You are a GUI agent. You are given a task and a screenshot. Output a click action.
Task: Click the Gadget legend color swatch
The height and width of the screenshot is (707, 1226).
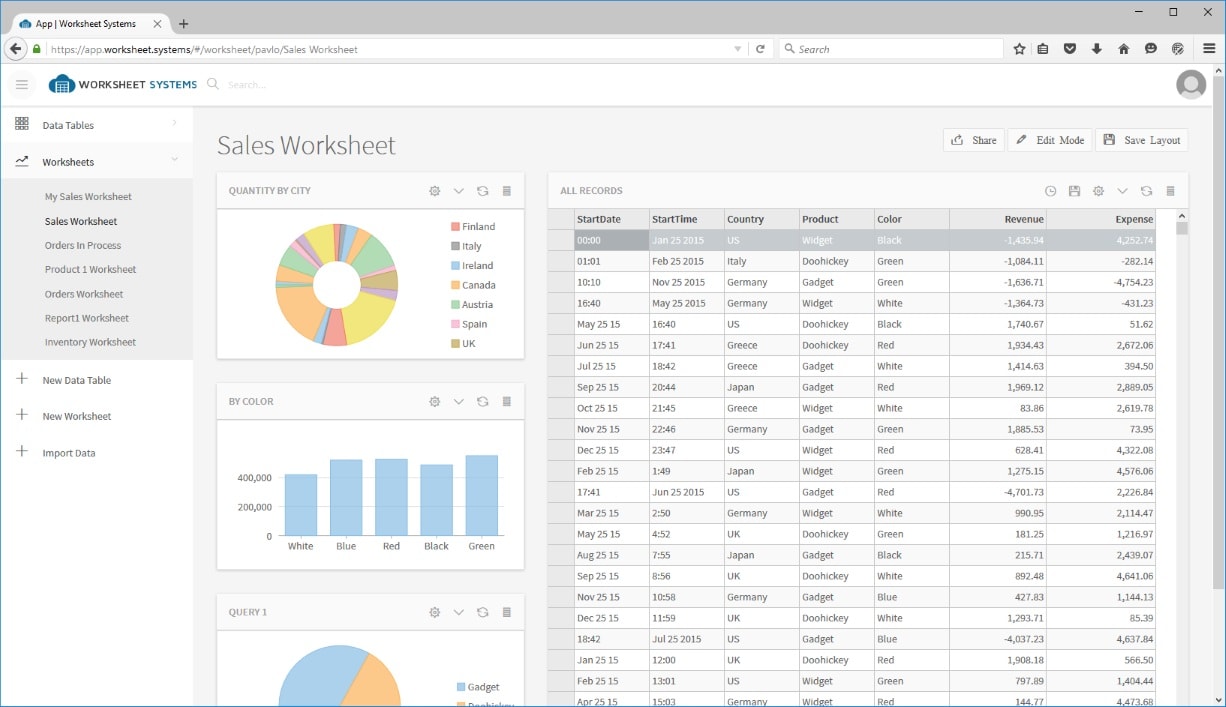click(461, 687)
